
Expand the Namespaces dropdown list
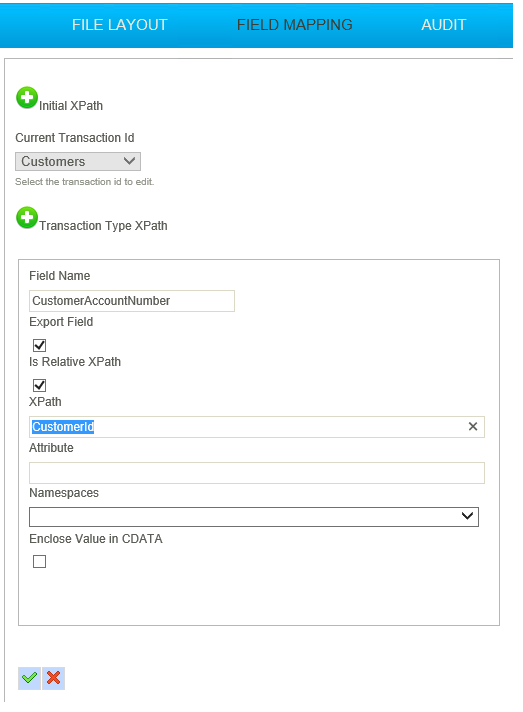(x=254, y=517)
